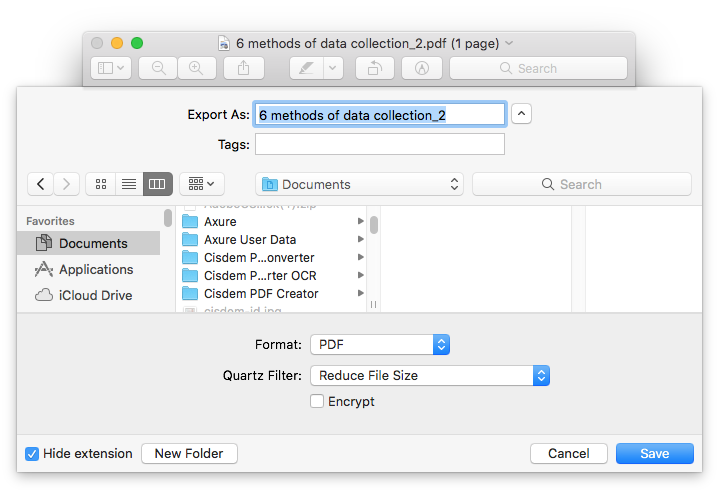
Task: Open the Quartz Filter dropdown
Action: click(430, 376)
